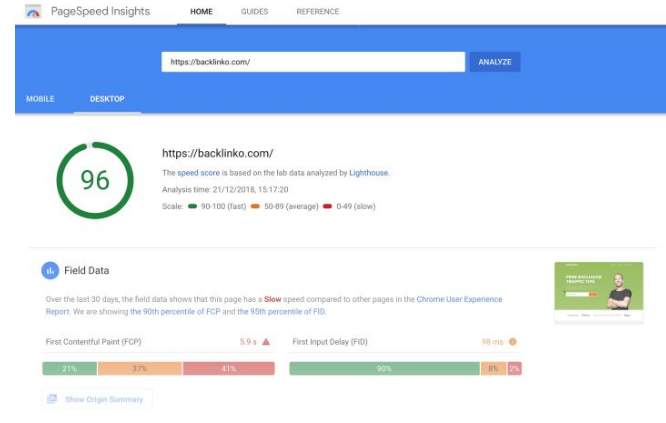Click the PageSpeed Insights title text
Viewport: 666px width, 423px height.
point(100,11)
